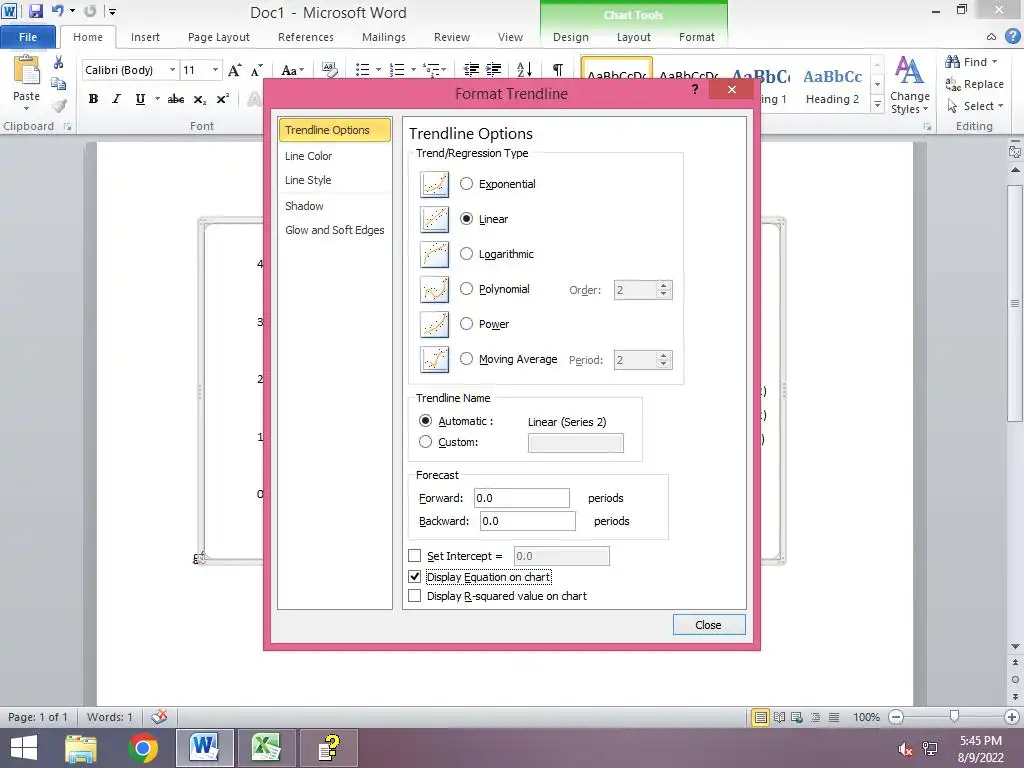Select the Power radio button
The image size is (1024, 768).
pos(466,324)
